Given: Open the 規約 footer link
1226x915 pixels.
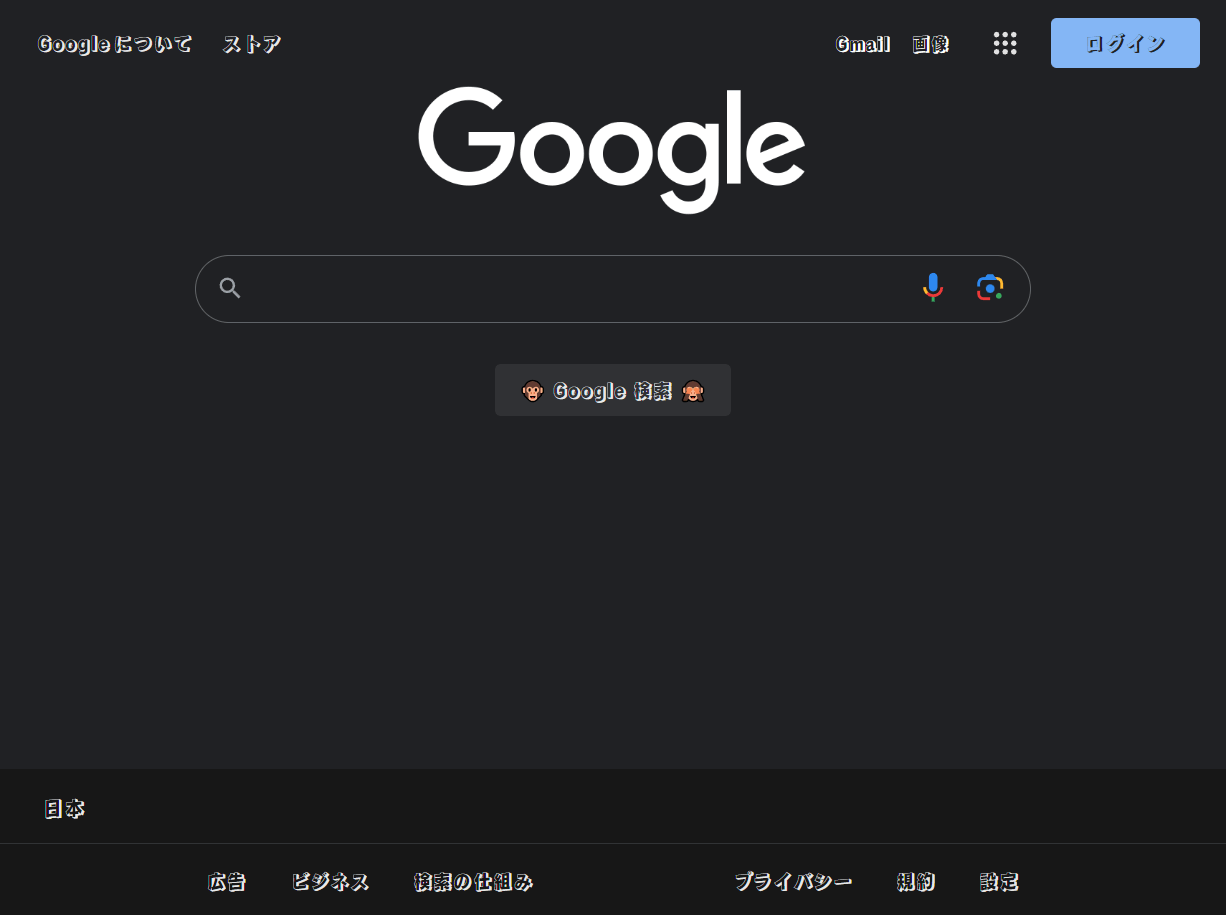Looking at the screenshot, I should click(916, 882).
